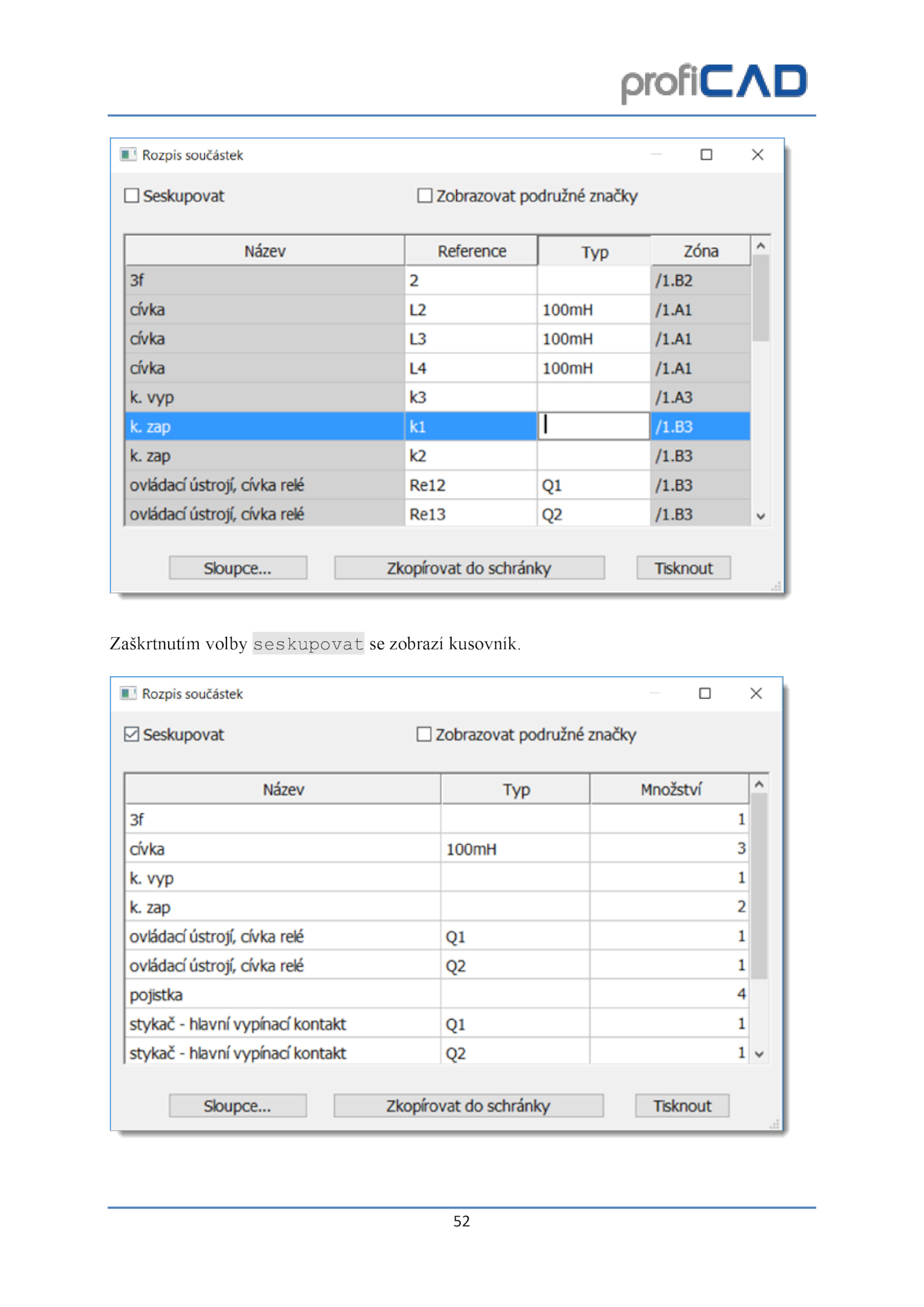This screenshot has width=924, height=1307.
Task: Click reference cell L4
Action: pos(471,368)
